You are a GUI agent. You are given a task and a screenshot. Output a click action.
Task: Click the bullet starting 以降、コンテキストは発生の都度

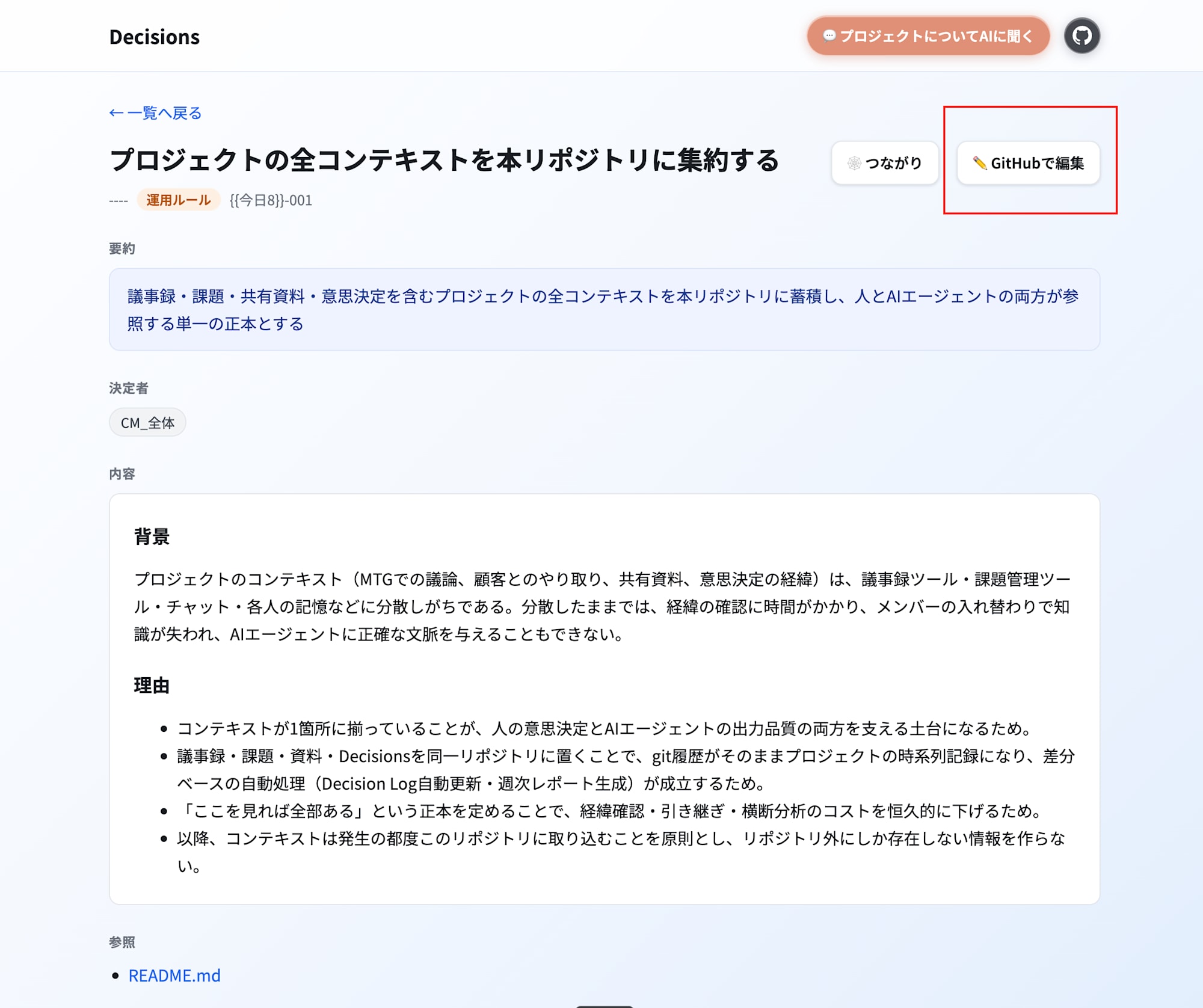coord(621,852)
